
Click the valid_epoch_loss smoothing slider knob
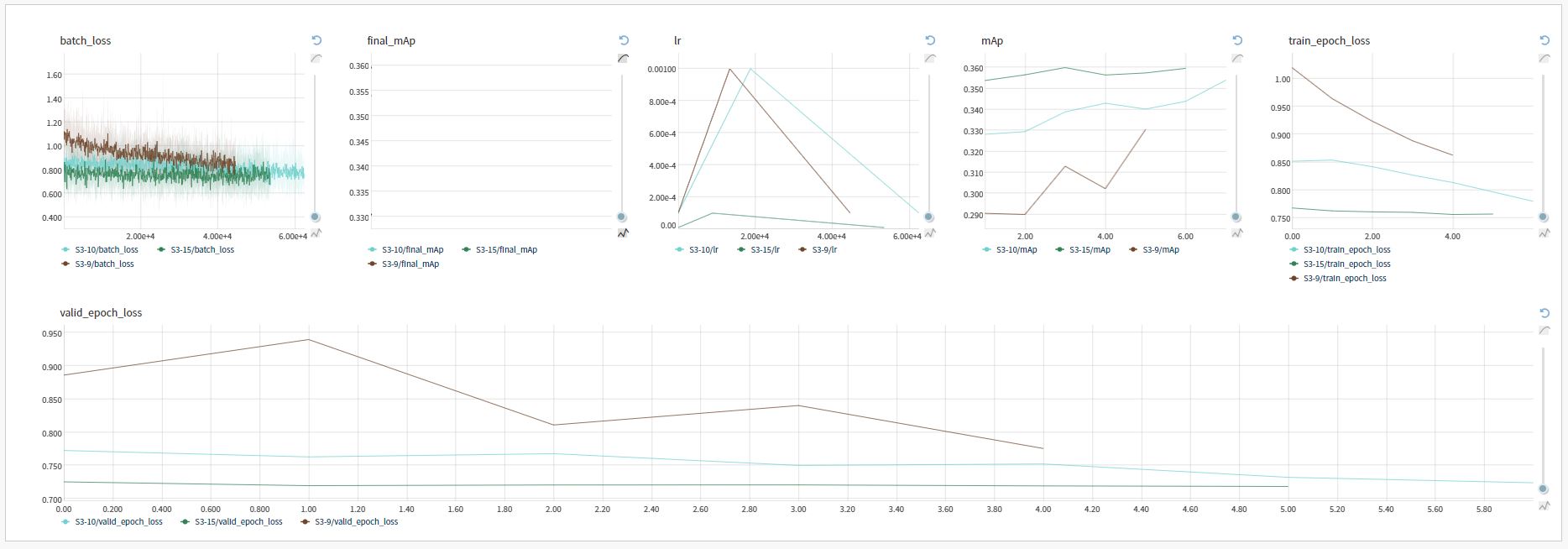(x=1543, y=489)
